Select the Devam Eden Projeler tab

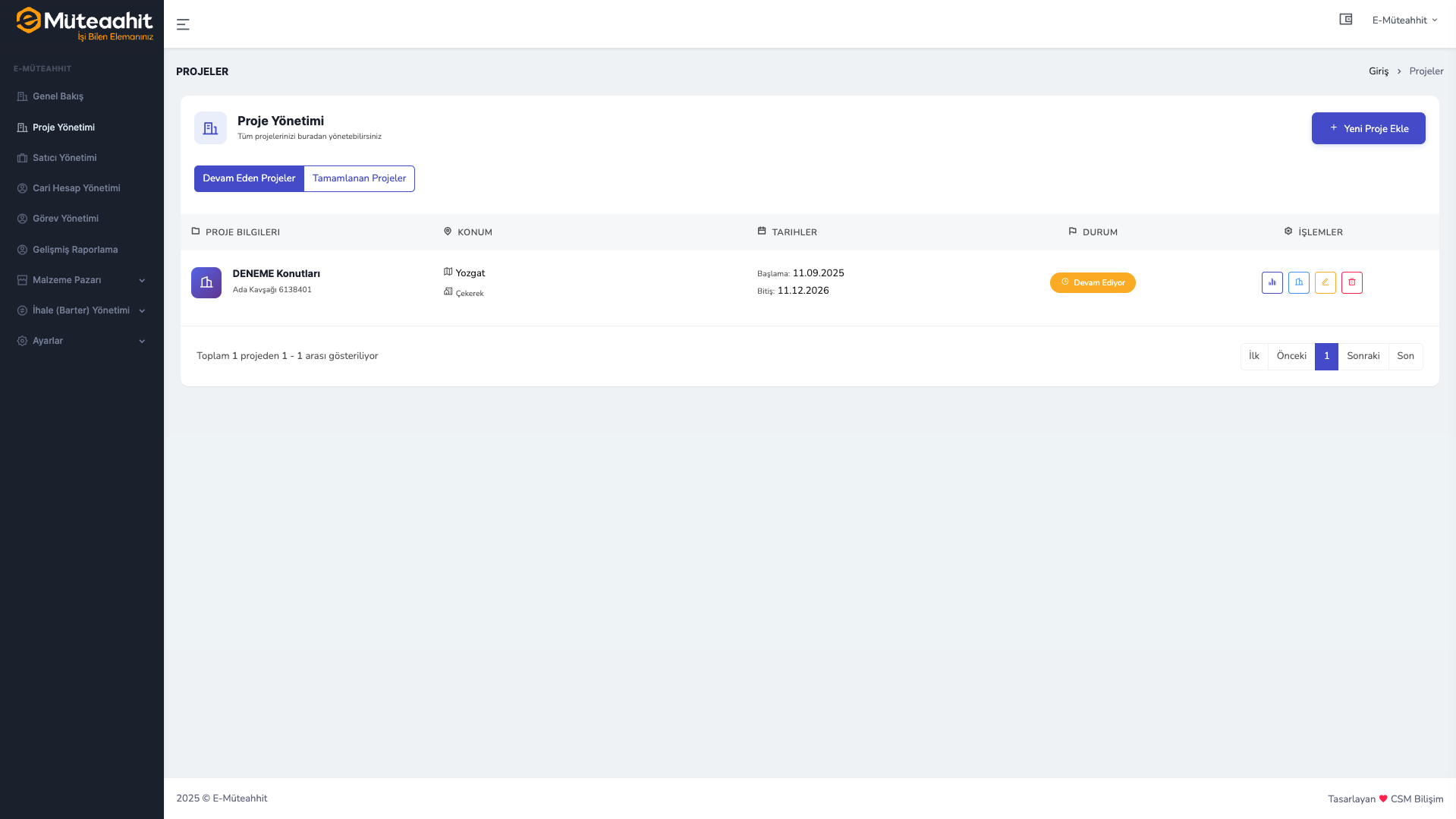pyautogui.click(x=249, y=178)
